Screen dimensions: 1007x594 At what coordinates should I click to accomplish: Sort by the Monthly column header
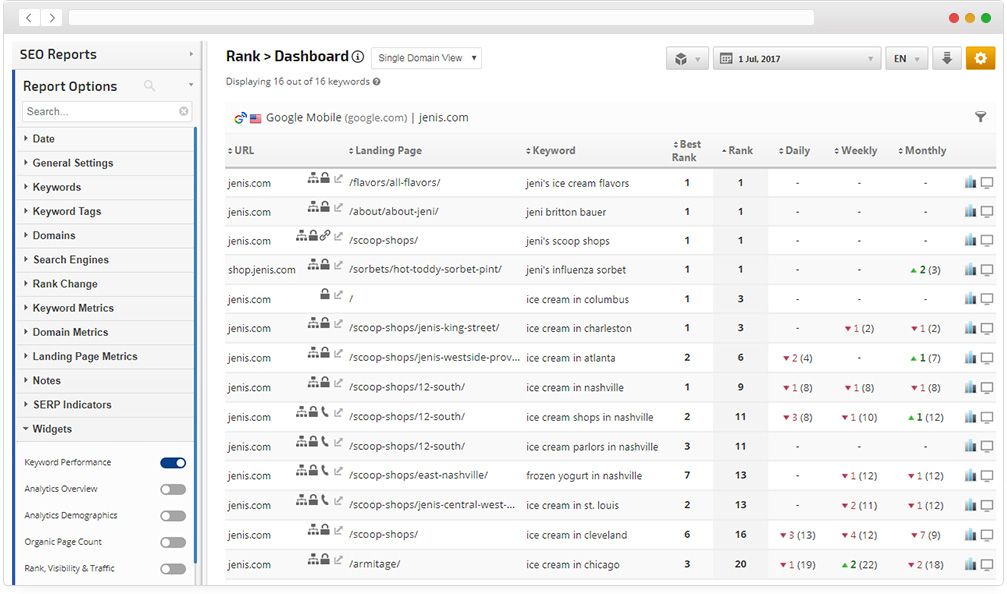pos(924,151)
